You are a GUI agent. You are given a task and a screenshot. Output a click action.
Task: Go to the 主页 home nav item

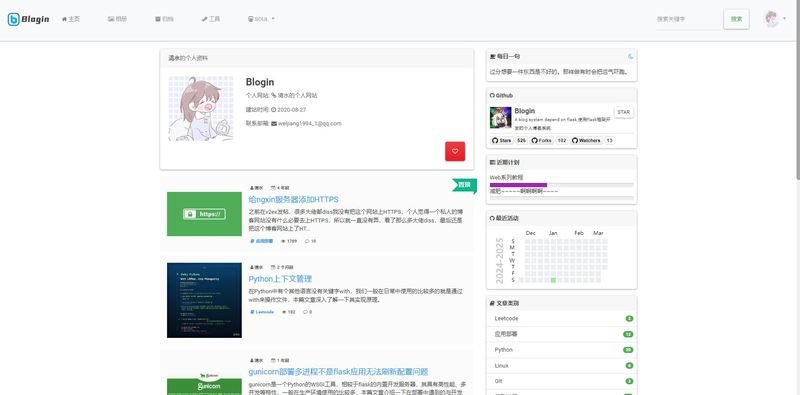tap(71, 19)
